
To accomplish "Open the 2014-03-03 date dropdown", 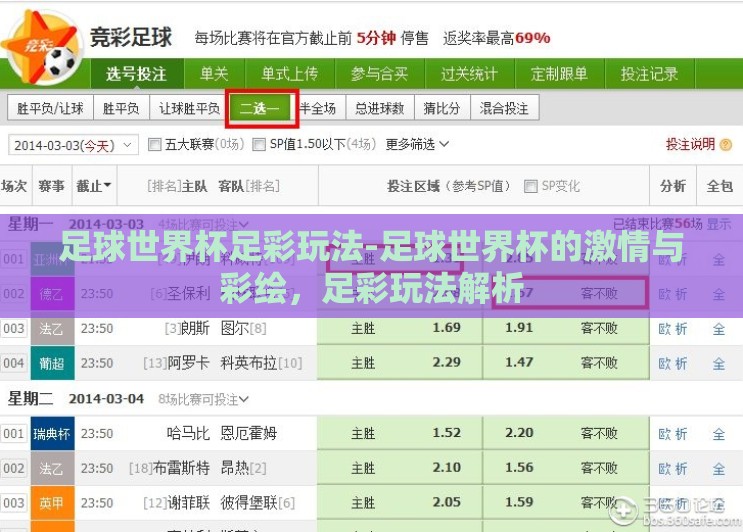I will [73, 145].
